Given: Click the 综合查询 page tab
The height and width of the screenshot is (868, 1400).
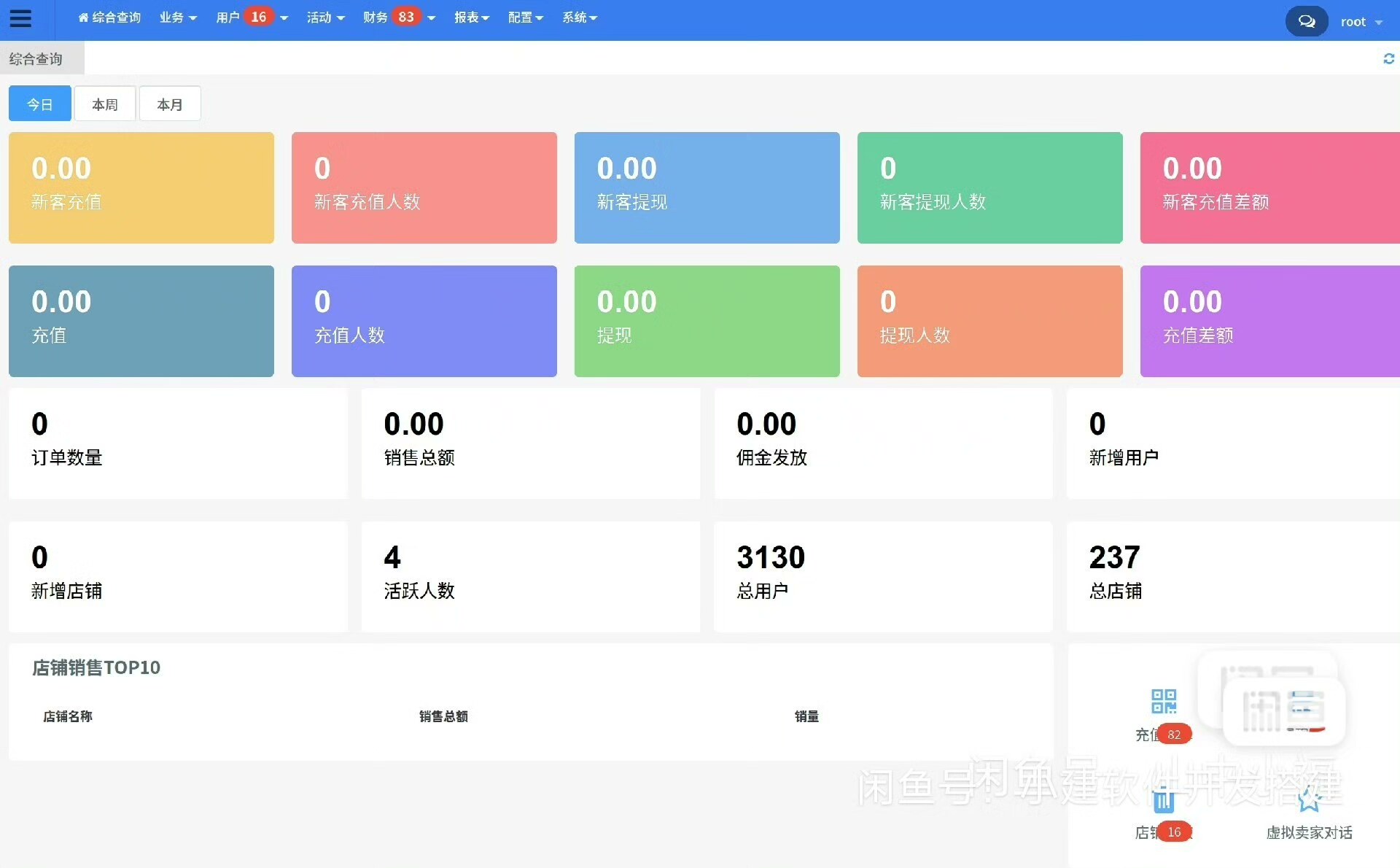Looking at the screenshot, I should (x=36, y=59).
